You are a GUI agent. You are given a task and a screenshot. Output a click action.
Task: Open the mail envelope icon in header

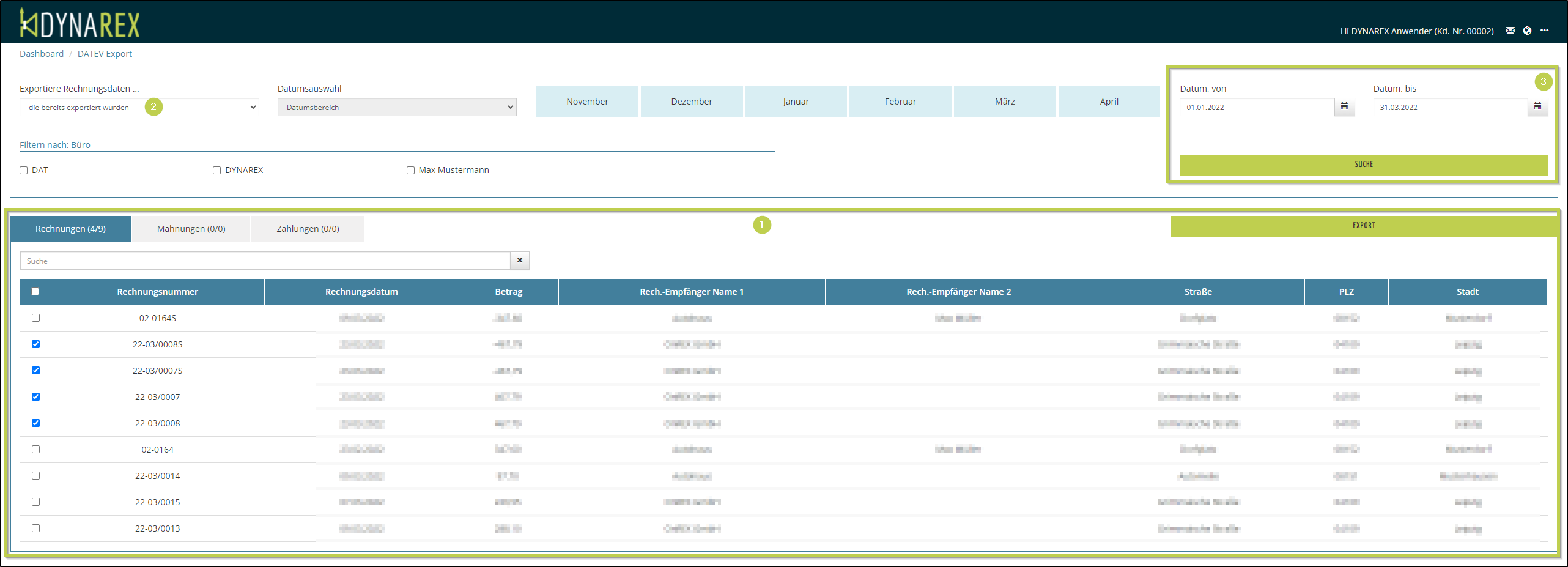1510,31
